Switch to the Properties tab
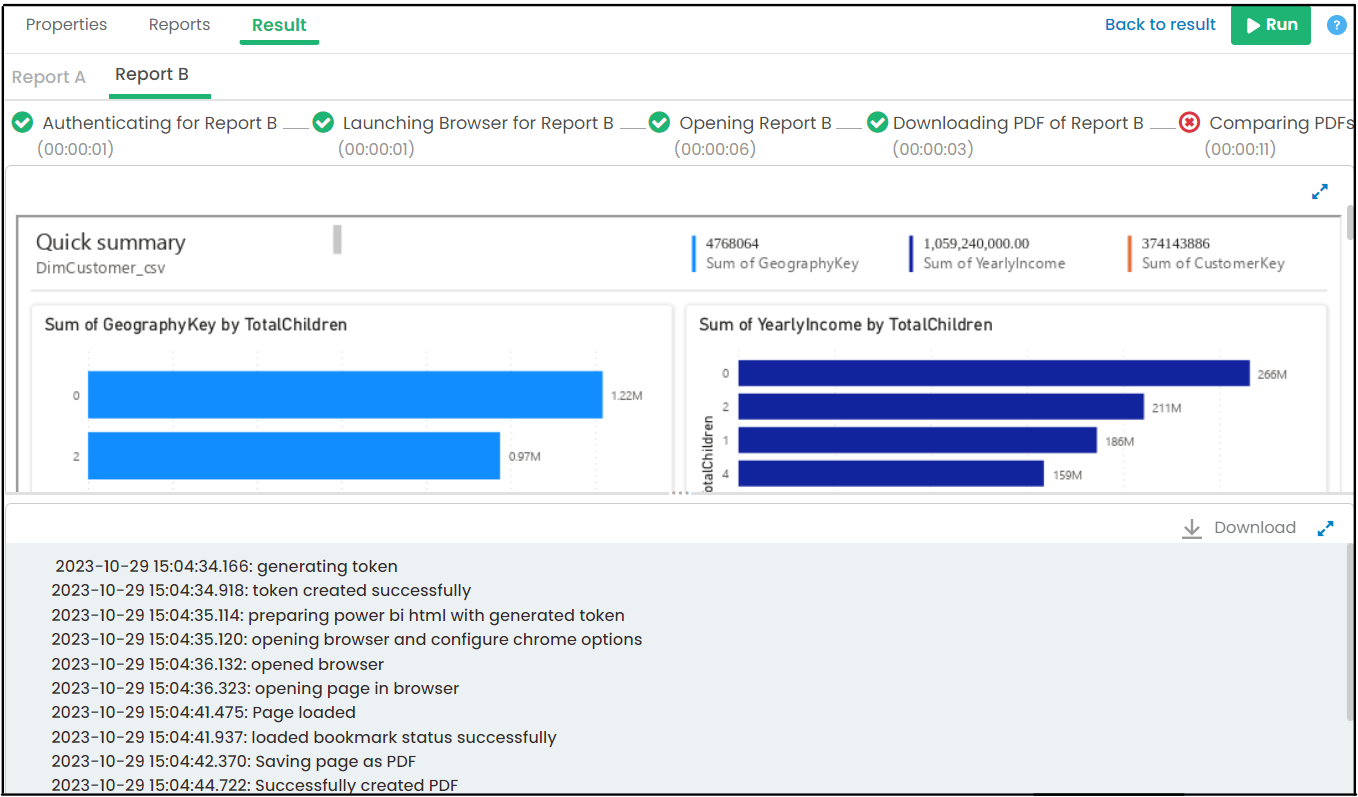1358x797 pixels. click(x=66, y=25)
